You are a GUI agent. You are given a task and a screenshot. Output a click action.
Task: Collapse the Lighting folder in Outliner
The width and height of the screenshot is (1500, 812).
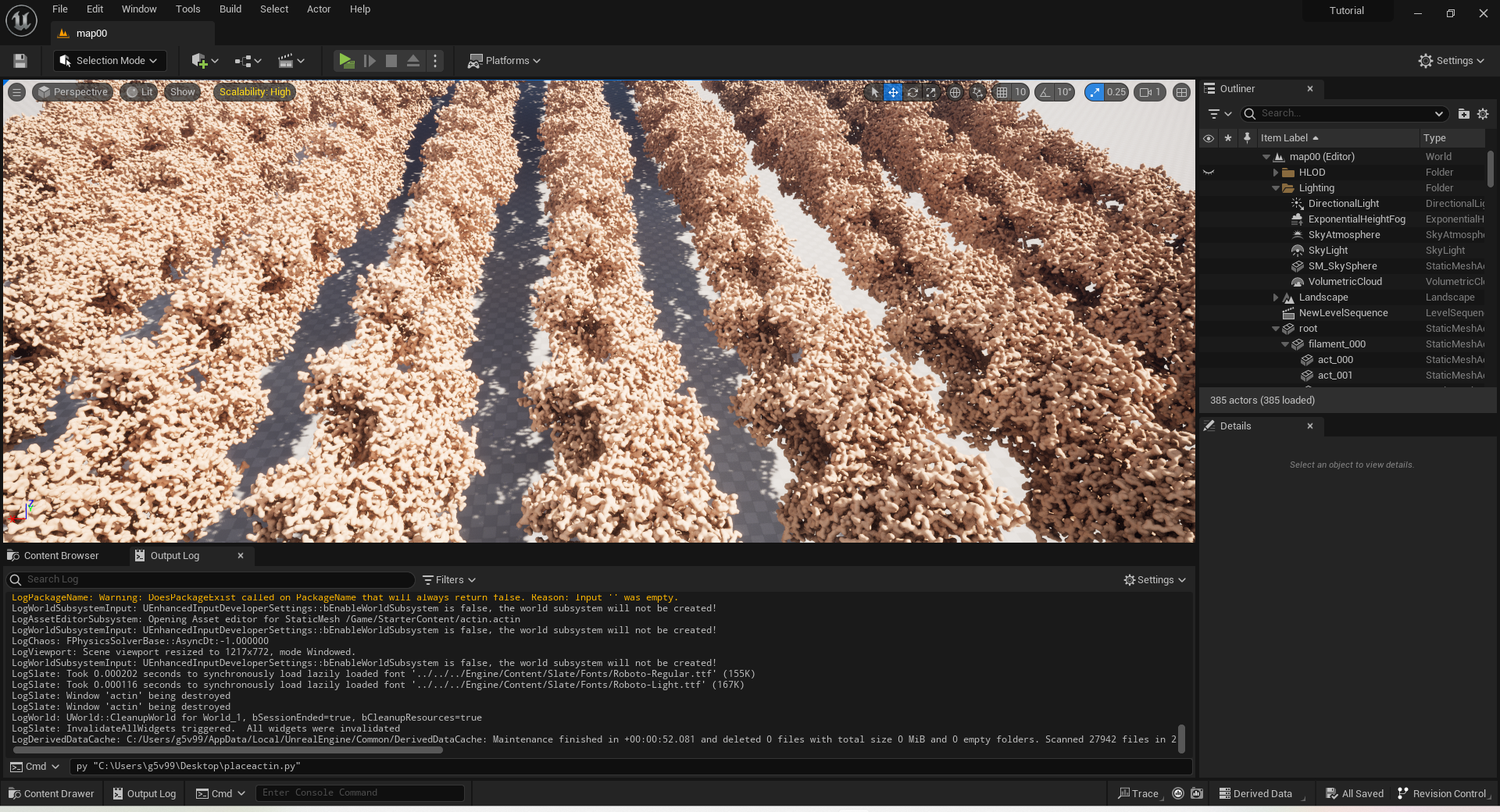click(x=1276, y=188)
